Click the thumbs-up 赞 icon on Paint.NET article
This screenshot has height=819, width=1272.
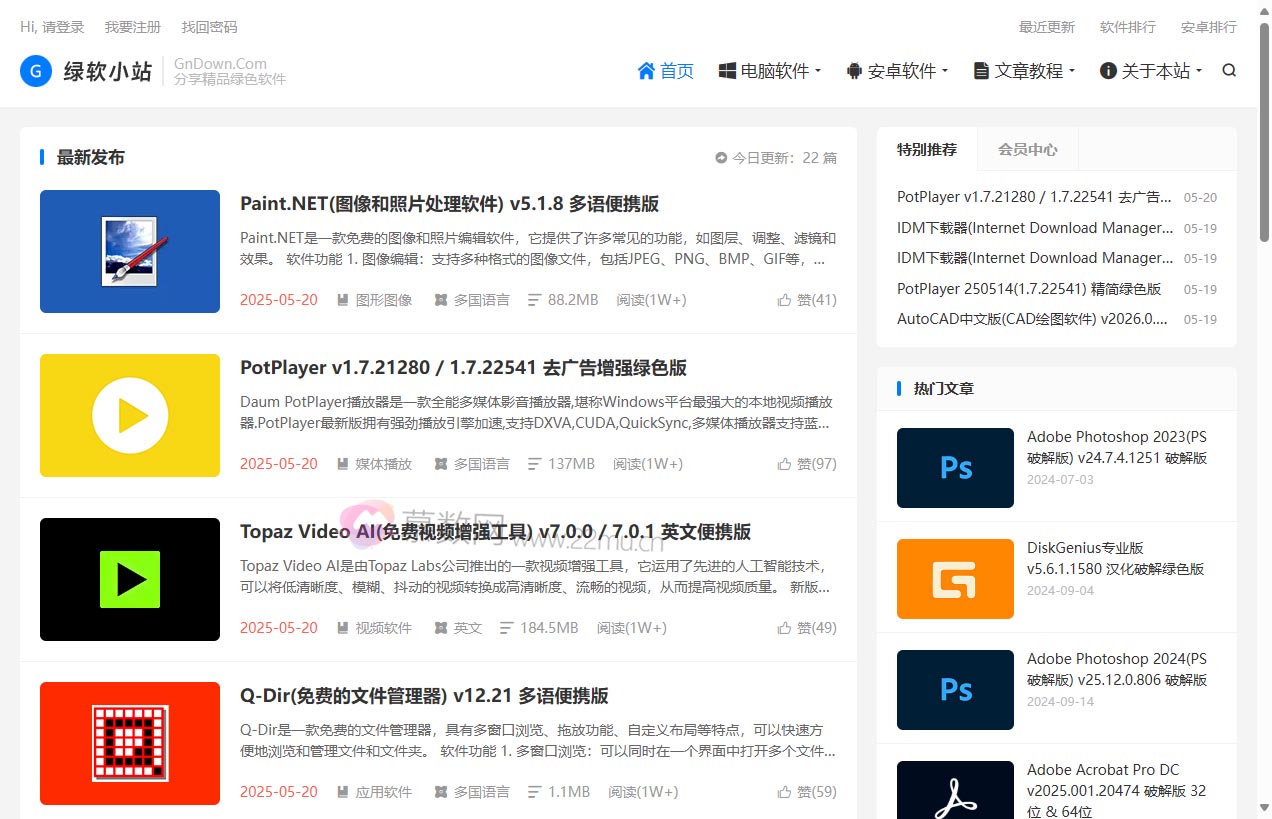(x=786, y=299)
